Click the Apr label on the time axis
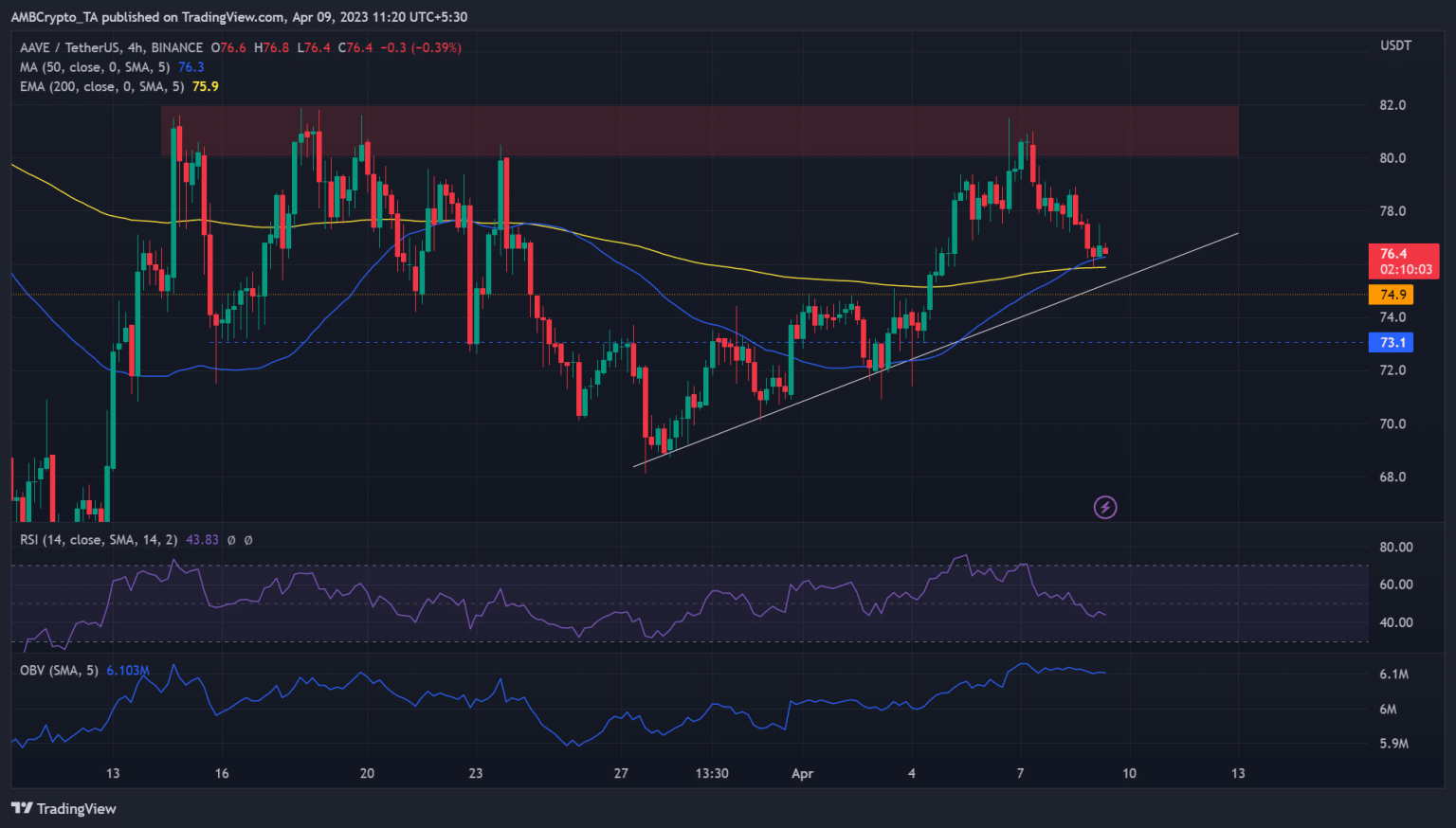 click(x=802, y=773)
